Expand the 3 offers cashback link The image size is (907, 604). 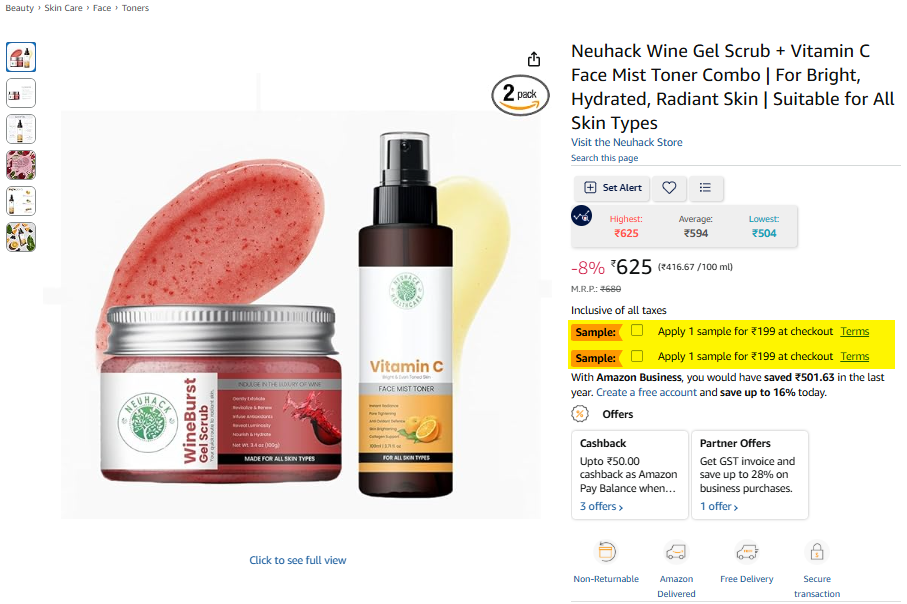(602, 506)
